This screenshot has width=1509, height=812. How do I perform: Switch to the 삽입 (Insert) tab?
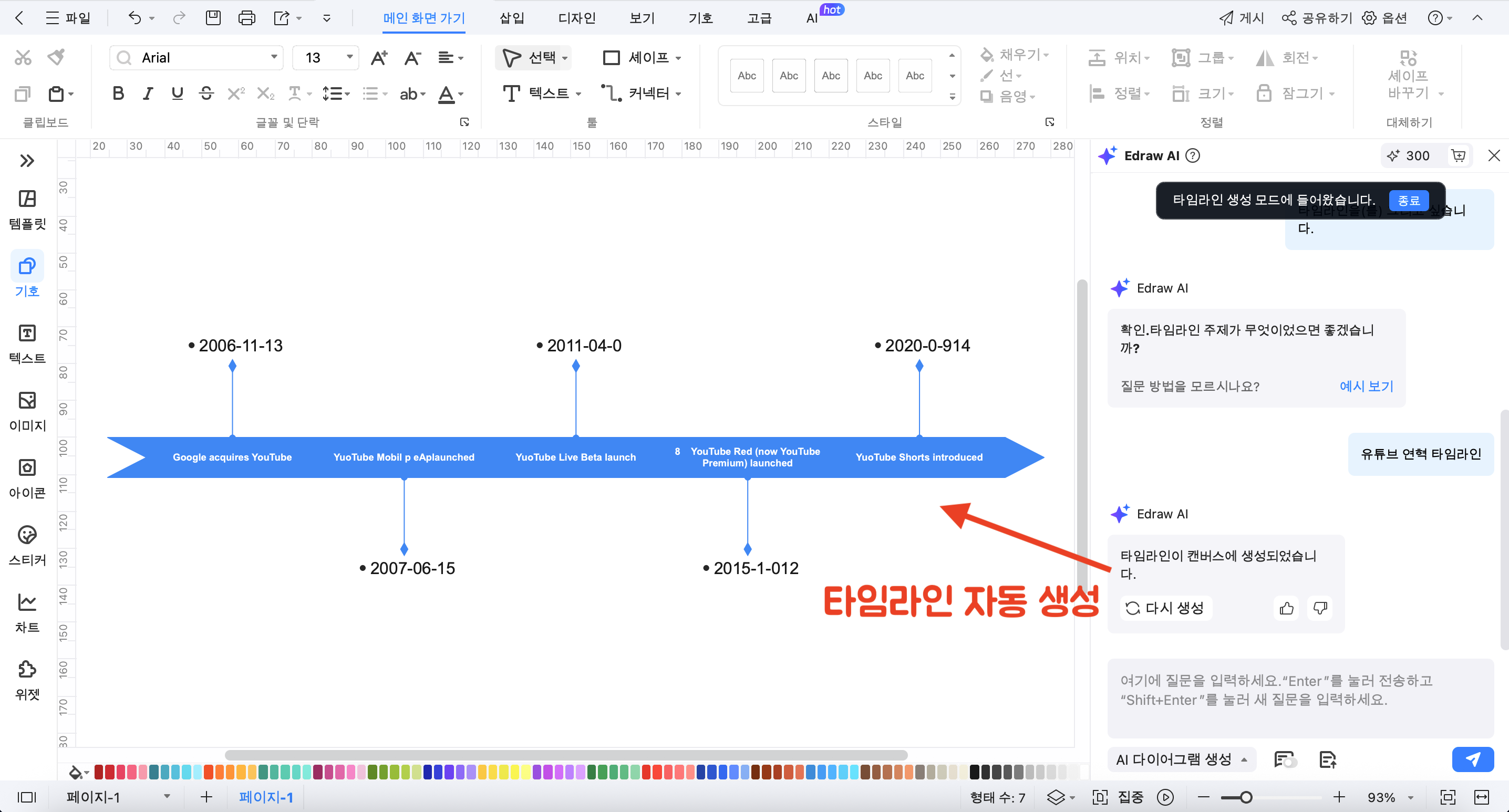click(x=511, y=18)
